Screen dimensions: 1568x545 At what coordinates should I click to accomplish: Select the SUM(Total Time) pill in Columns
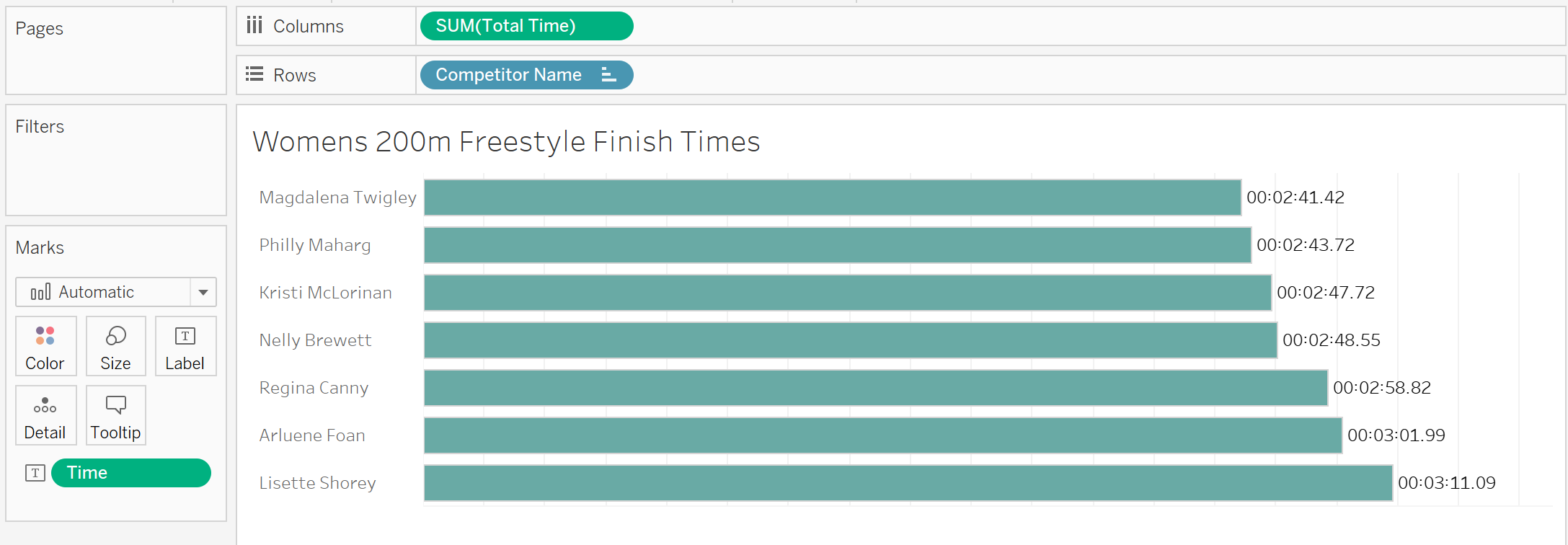526,26
